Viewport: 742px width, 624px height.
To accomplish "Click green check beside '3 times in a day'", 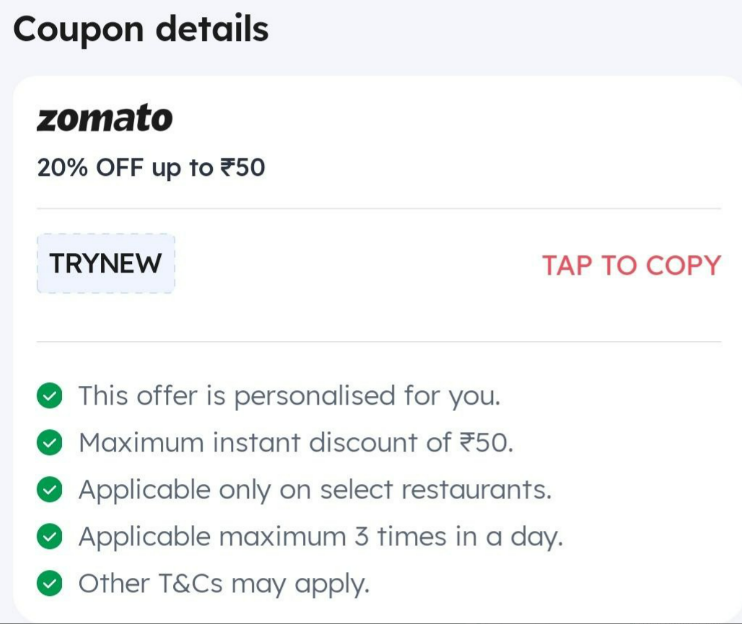I will click(49, 536).
